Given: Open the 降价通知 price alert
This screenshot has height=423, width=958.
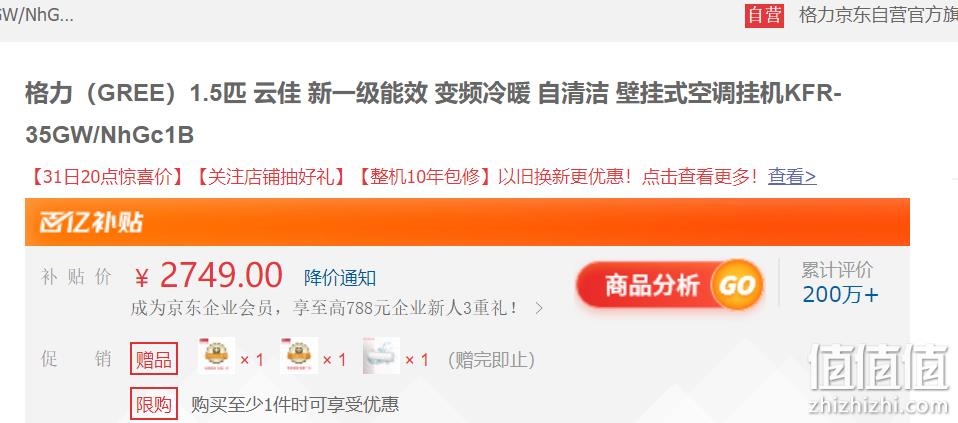Looking at the screenshot, I should 340,278.
